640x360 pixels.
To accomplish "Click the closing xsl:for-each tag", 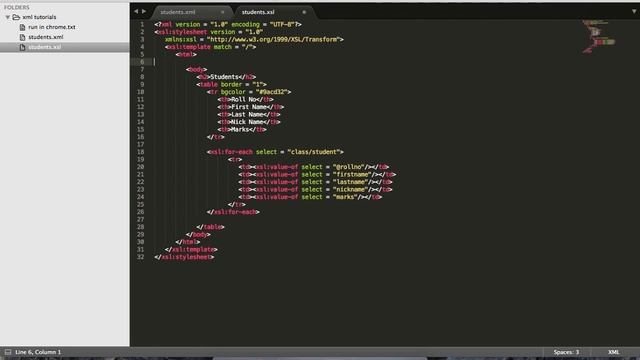I will 233,212.
